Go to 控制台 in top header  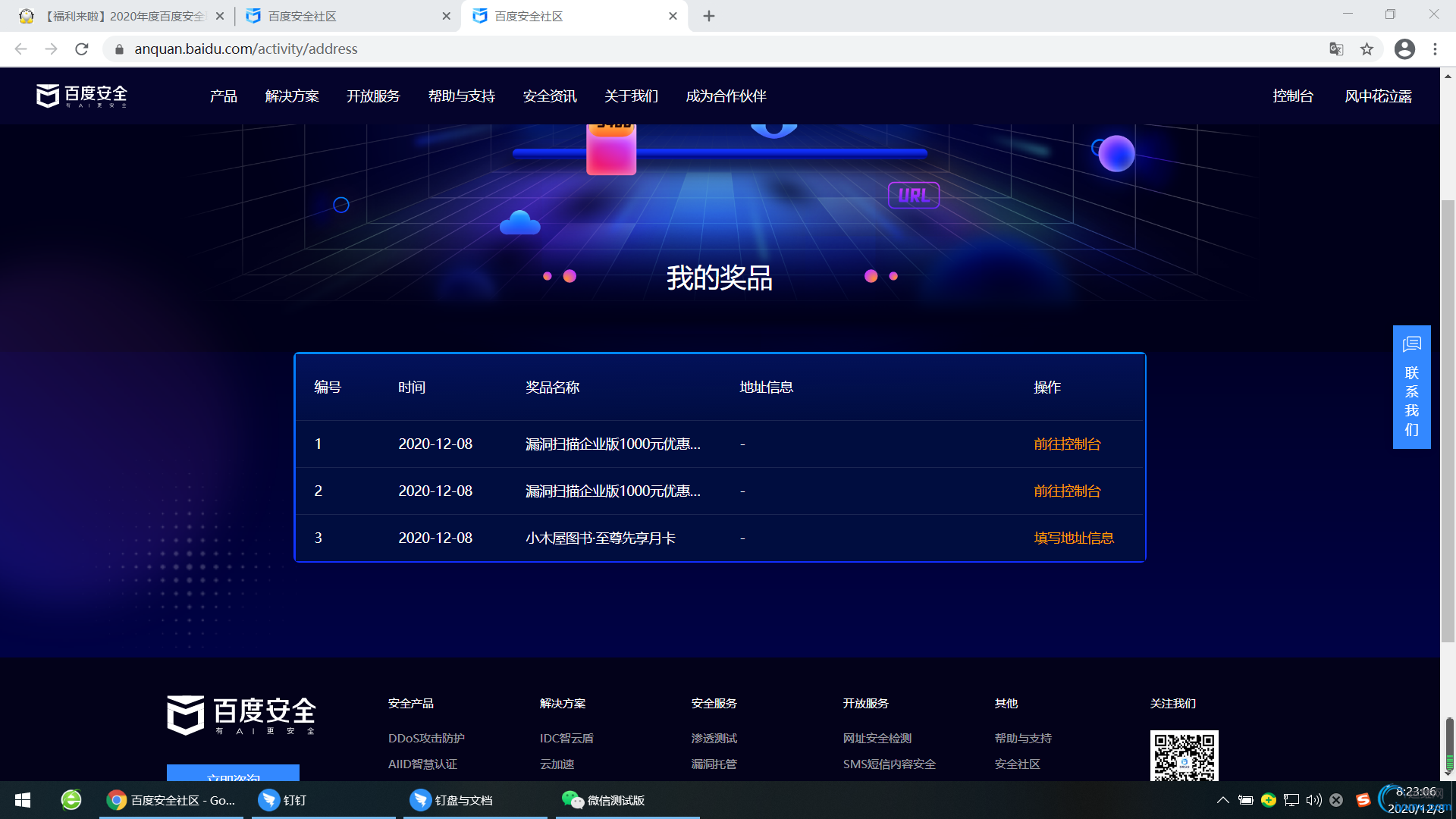[x=1293, y=96]
